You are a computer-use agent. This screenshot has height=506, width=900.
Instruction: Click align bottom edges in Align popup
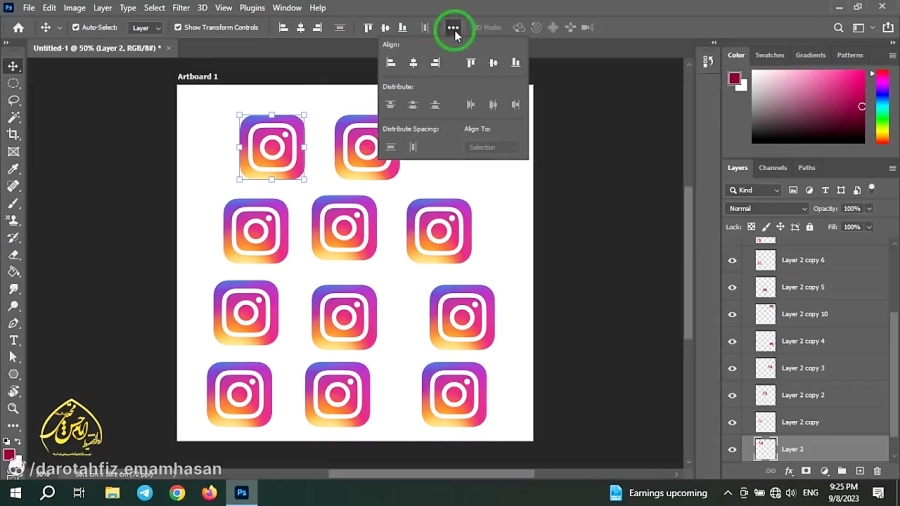tap(515, 63)
